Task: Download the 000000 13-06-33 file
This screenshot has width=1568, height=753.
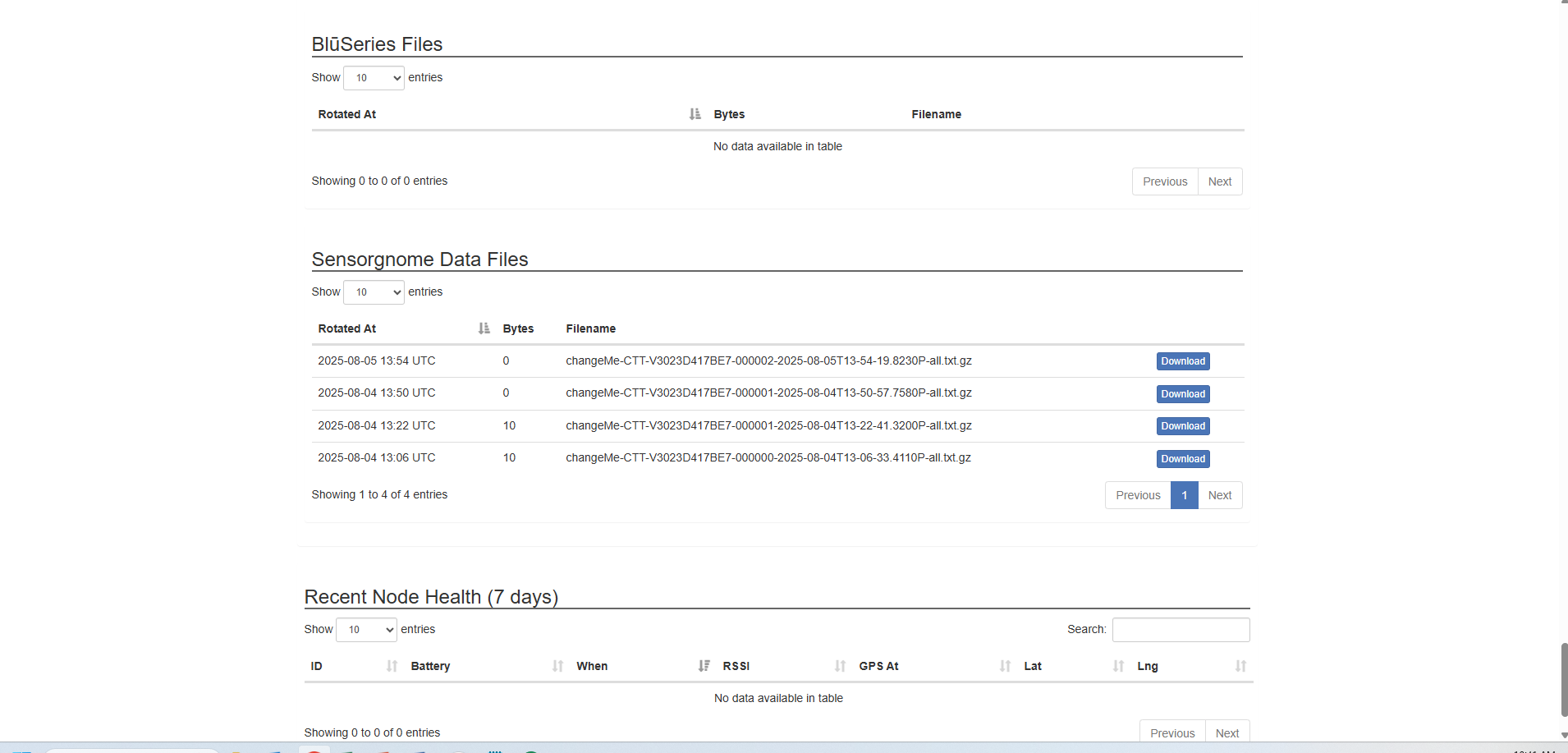Action: point(1183,459)
